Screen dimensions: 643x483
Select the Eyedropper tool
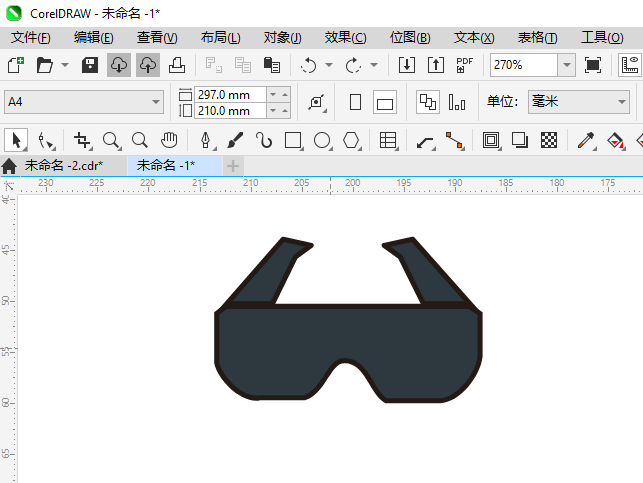click(589, 140)
